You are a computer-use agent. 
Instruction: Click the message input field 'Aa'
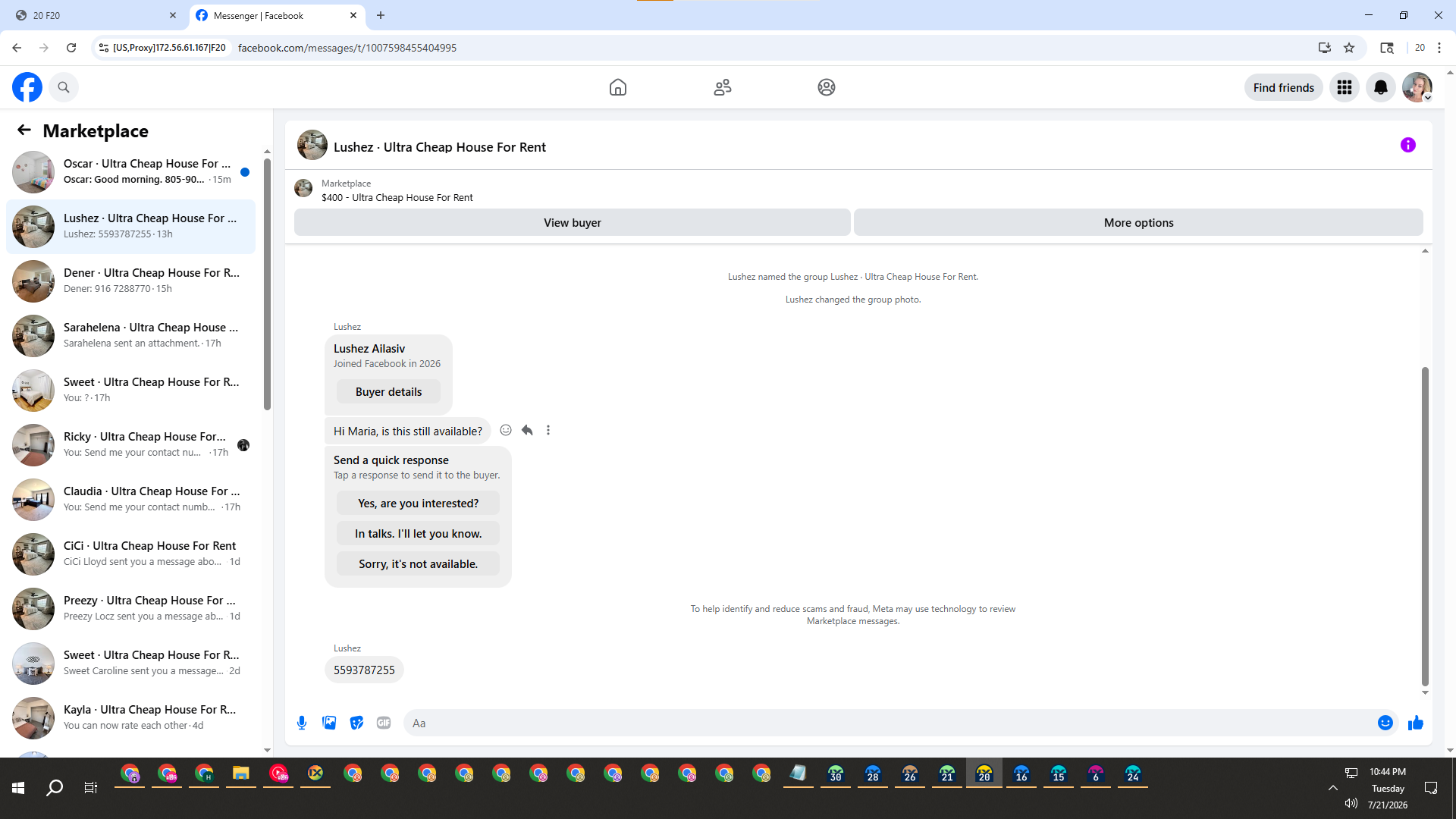tap(890, 723)
